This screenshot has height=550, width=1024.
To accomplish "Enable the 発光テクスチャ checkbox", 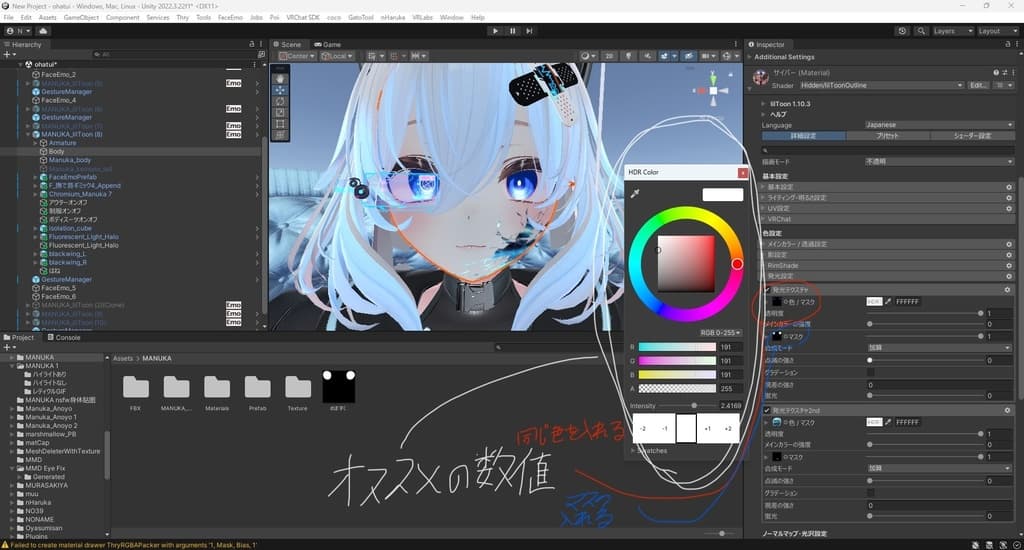I will (x=767, y=289).
